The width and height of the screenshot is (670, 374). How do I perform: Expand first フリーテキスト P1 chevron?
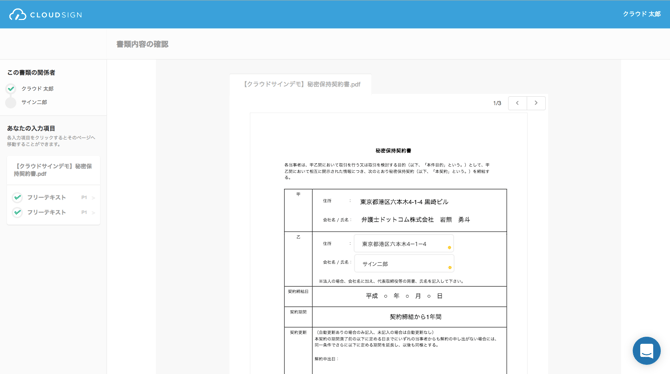point(93,197)
